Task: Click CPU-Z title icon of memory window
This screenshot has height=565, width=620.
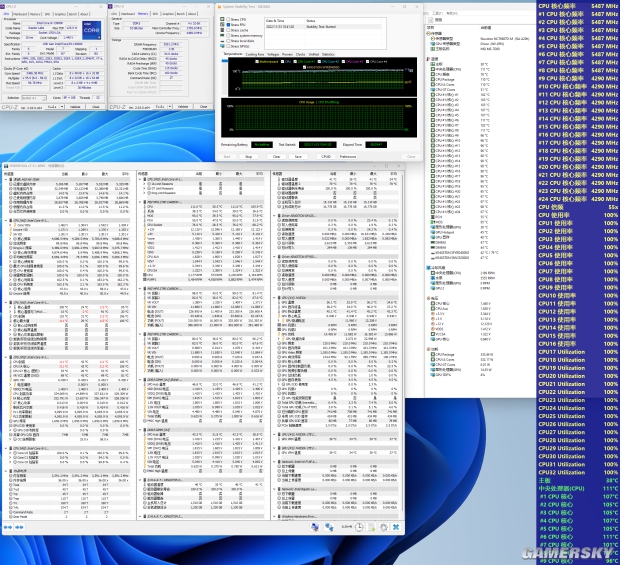Action: tap(111, 7)
